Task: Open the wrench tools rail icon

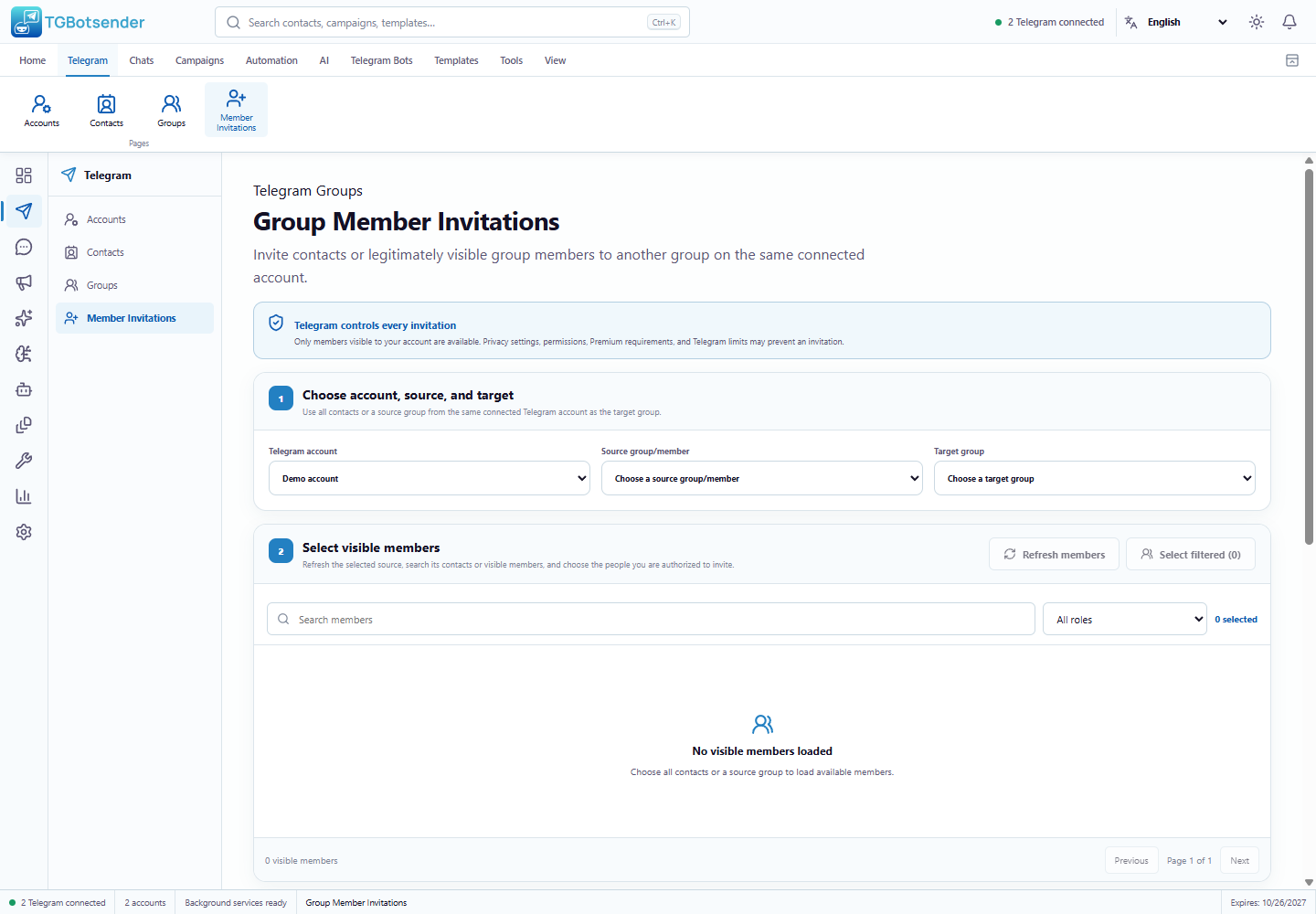Action: [24, 461]
